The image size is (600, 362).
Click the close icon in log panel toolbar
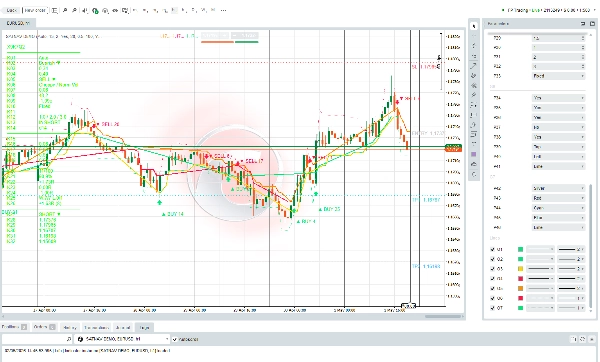pos(592,339)
